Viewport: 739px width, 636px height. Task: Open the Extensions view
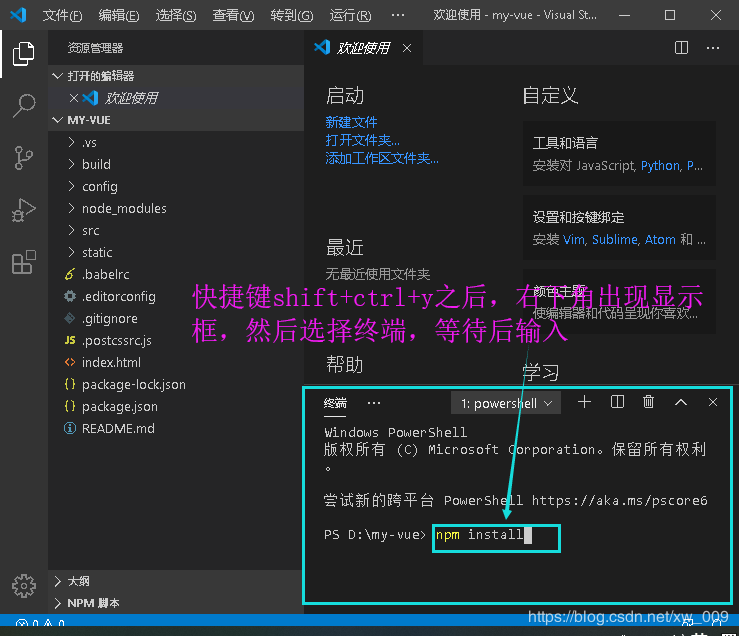(x=23, y=262)
